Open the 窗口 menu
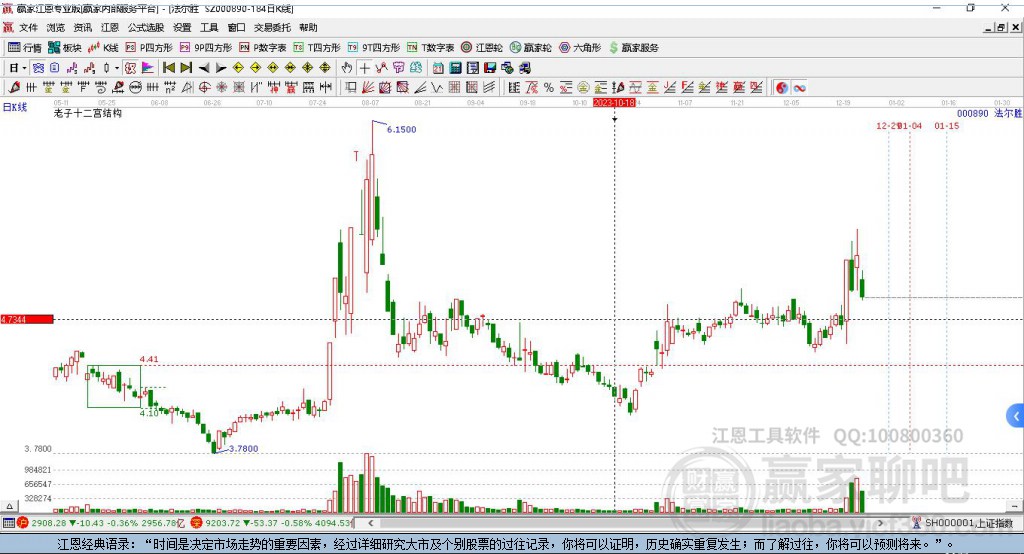 tap(236, 27)
